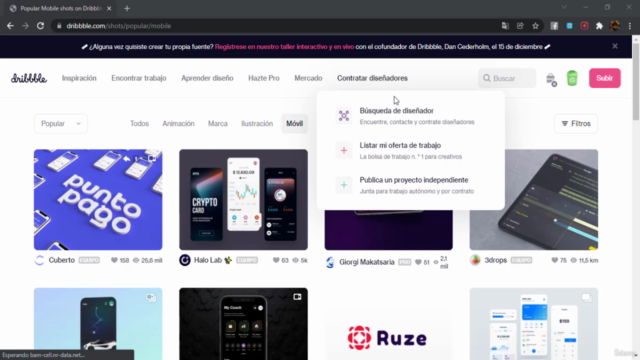The height and width of the screenshot is (360, 640).
Task: Open the 3drops tablet shot thumbnail
Action: 534,200
